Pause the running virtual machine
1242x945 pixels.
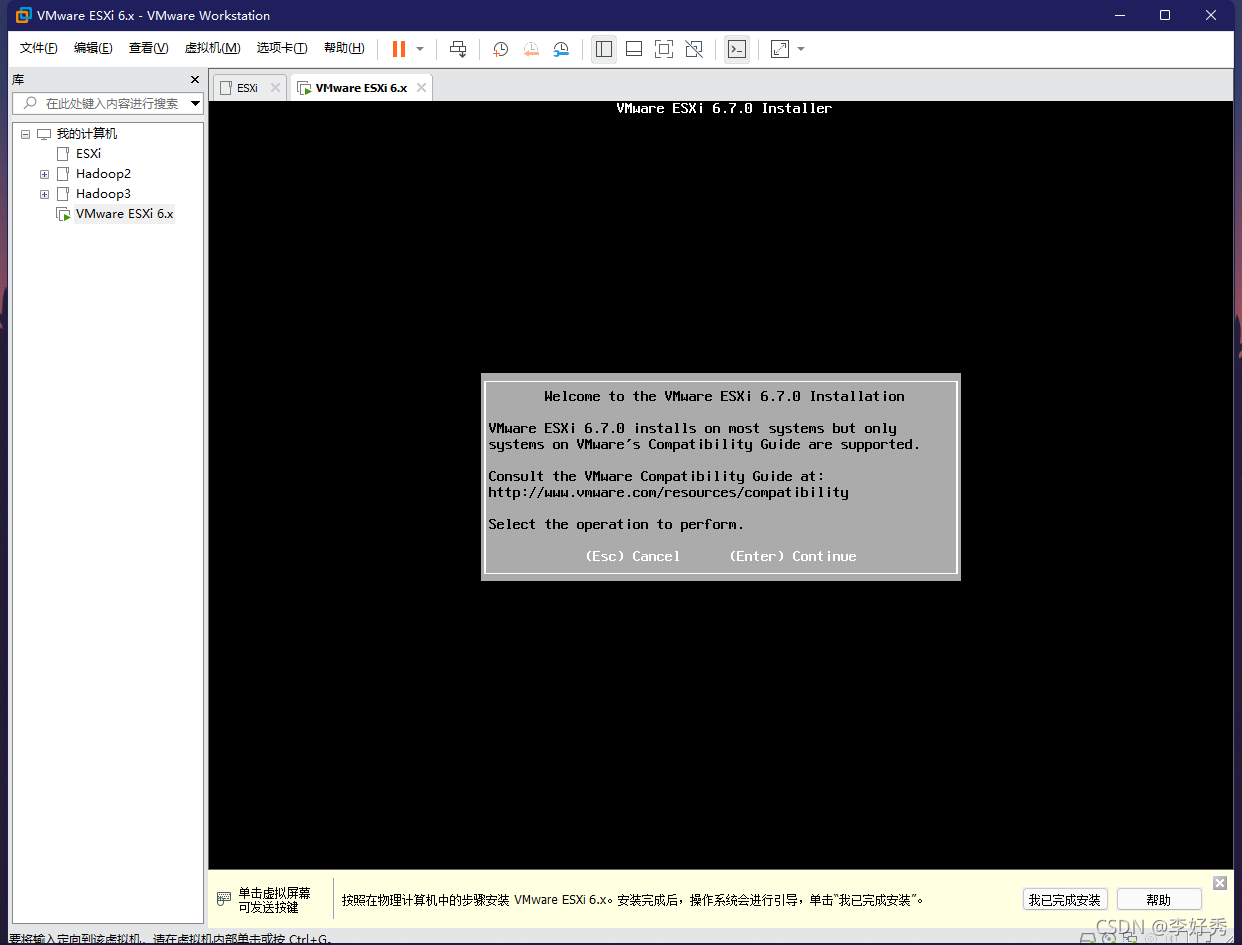tap(399, 49)
